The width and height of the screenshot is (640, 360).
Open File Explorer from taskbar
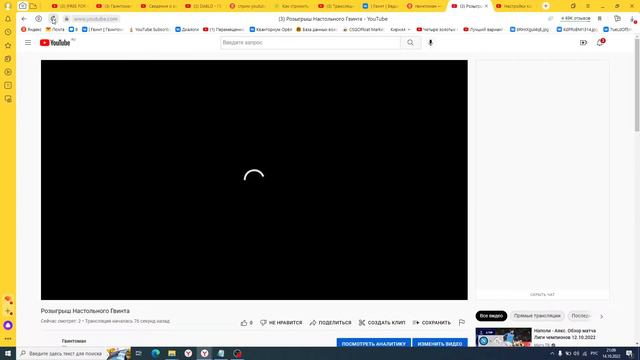172,353
